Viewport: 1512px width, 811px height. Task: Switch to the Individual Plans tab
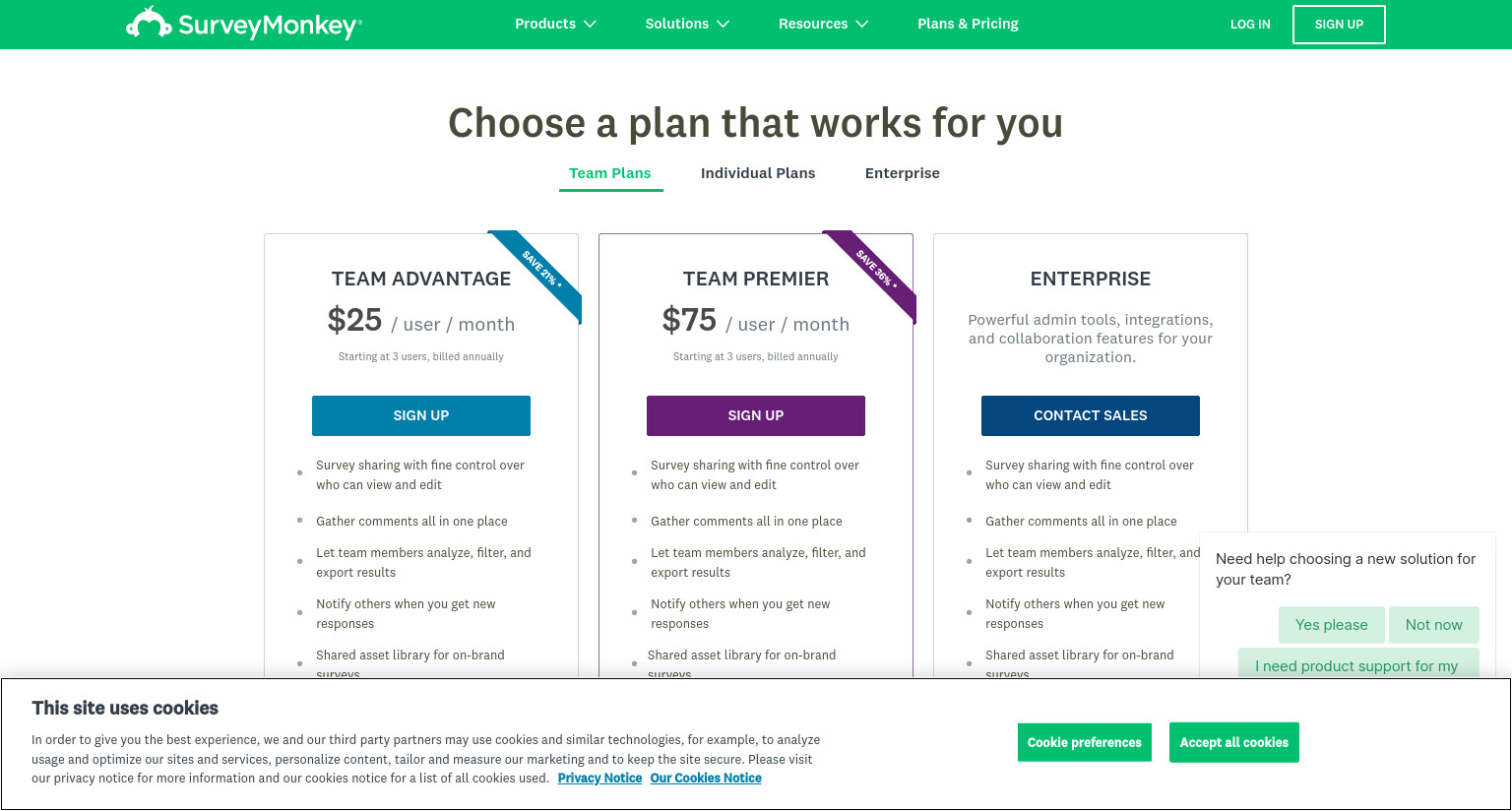coord(758,173)
